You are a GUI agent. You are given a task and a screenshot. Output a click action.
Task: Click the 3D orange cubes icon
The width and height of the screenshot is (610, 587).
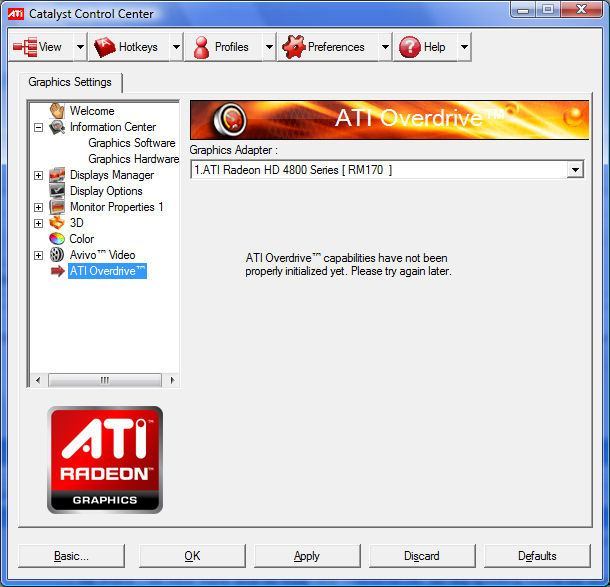[x=57, y=223]
